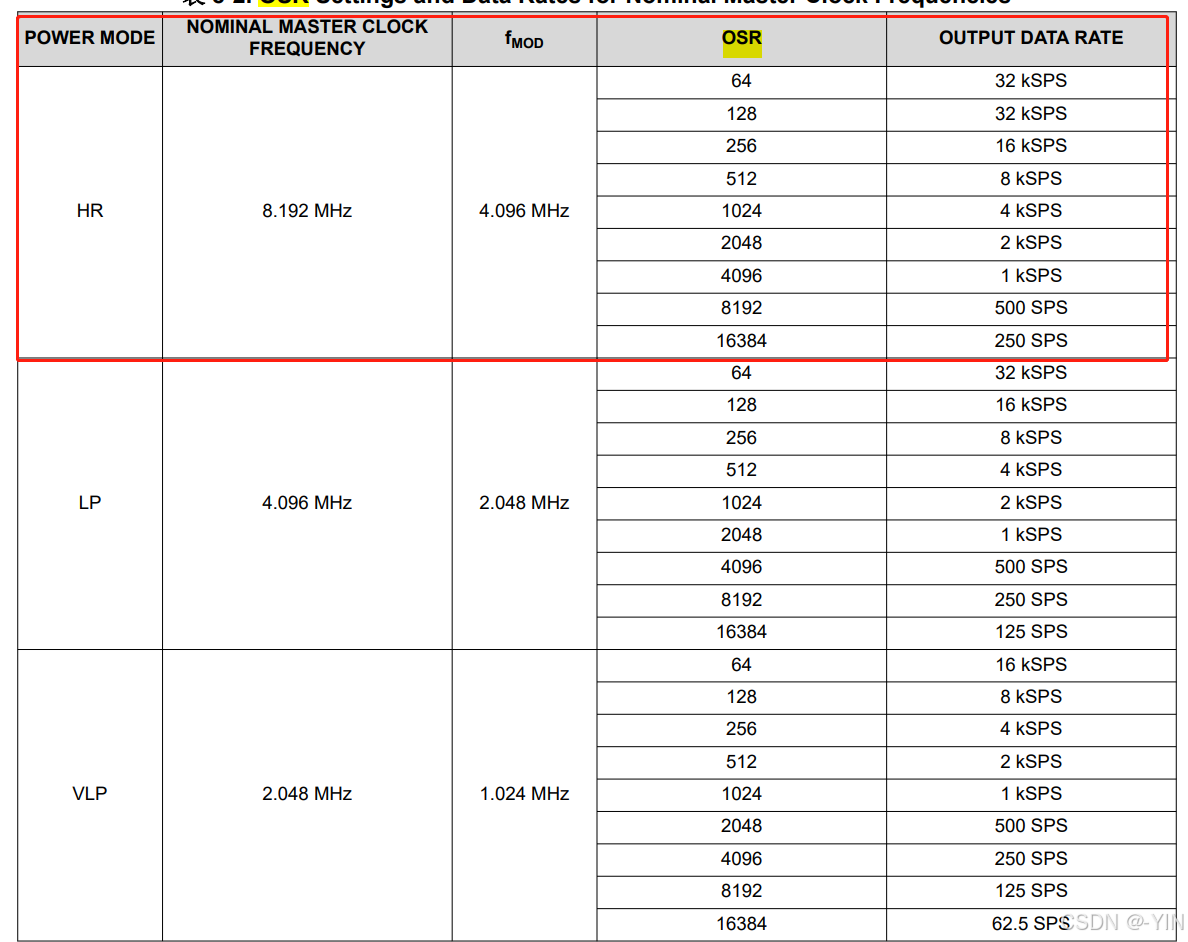Click the 32 kSPS rate in LP section
The image size is (1188, 942).
click(x=1030, y=373)
